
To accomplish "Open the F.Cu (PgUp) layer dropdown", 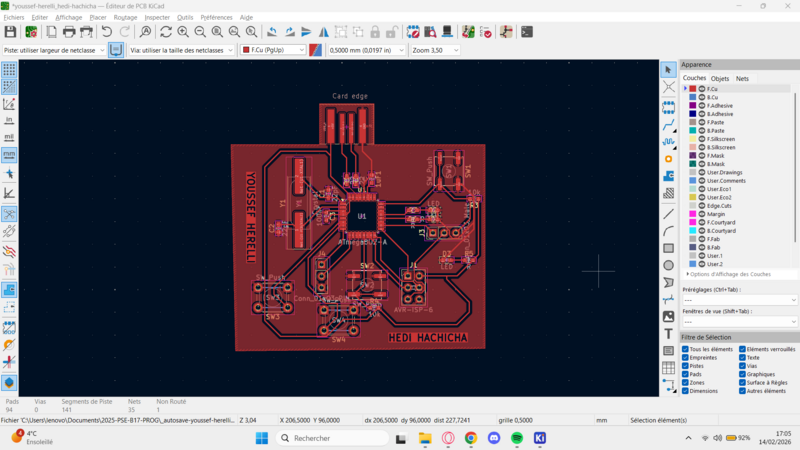I will [x=272, y=49].
